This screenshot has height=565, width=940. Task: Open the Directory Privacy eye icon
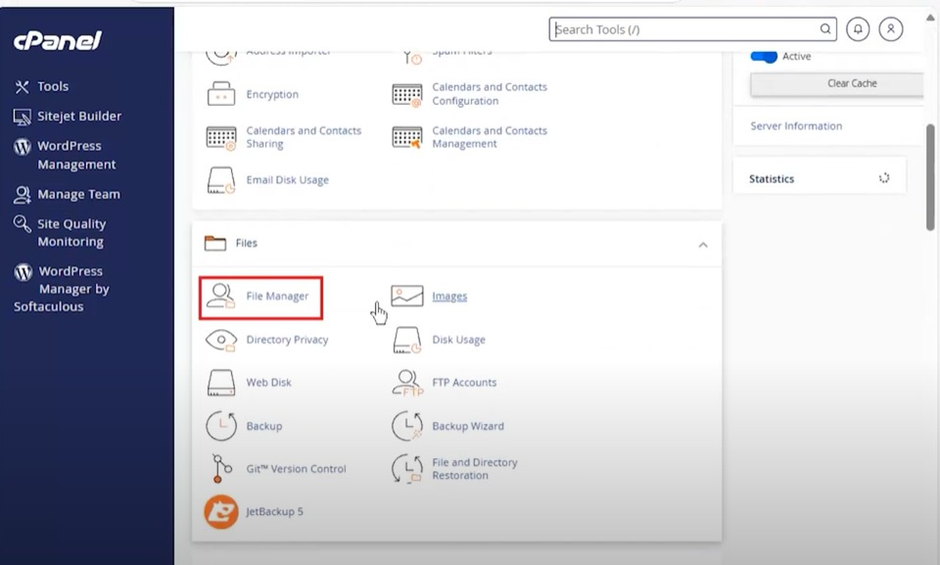(221, 340)
